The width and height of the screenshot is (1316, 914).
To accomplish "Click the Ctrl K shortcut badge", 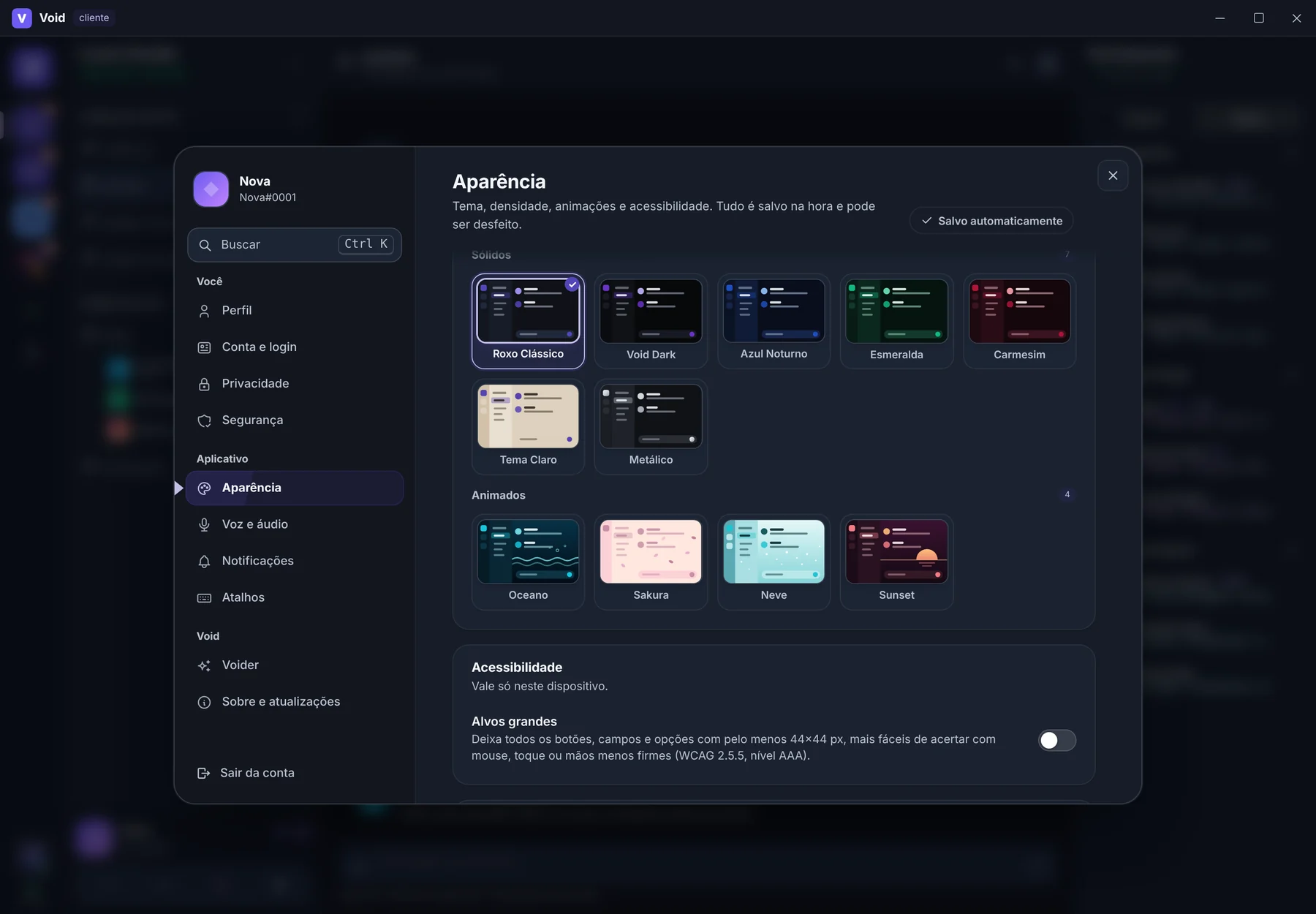I will click(x=366, y=244).
